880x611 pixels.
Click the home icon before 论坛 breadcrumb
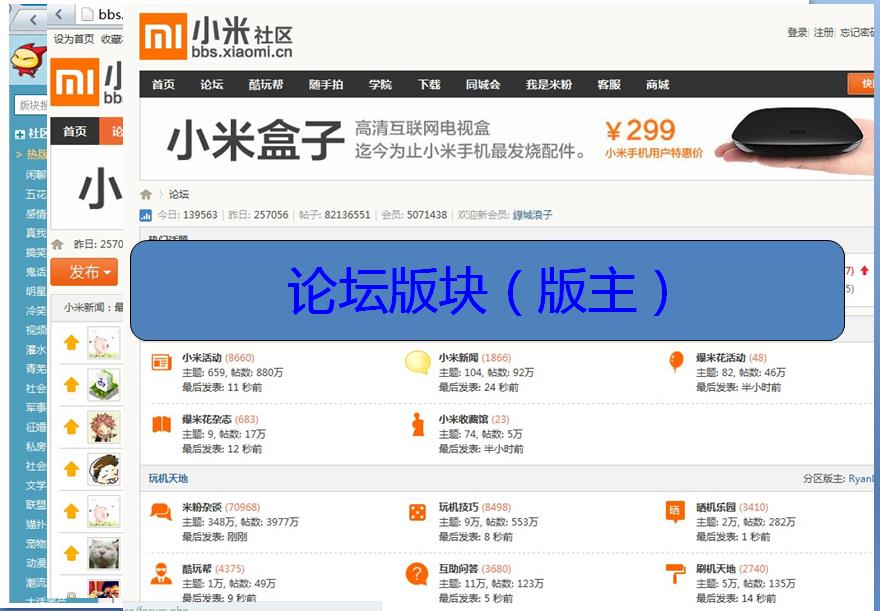click(x=146, y=195)
